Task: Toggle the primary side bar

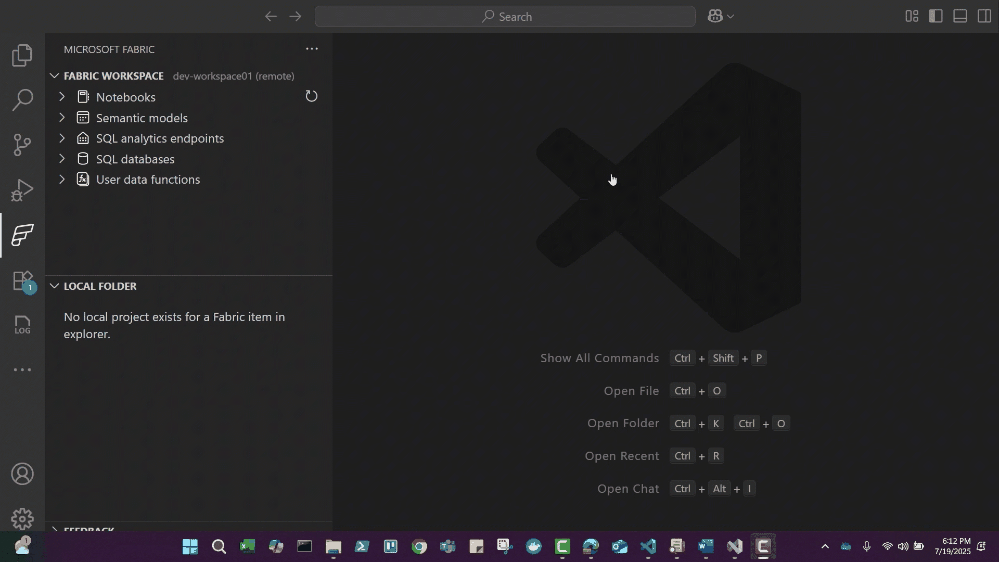Action: [x=936, y=17]
